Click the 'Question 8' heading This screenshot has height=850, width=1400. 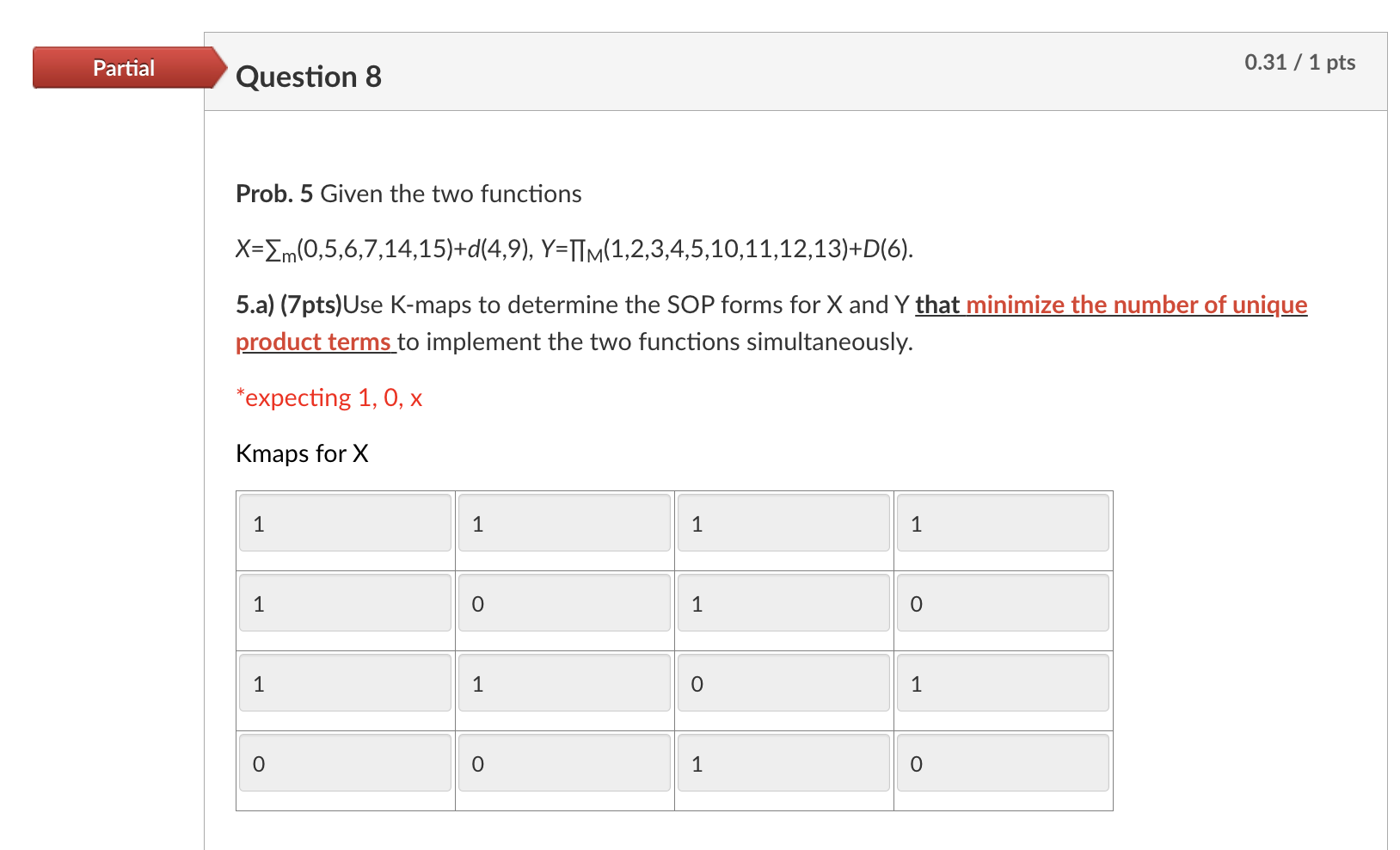309,77
